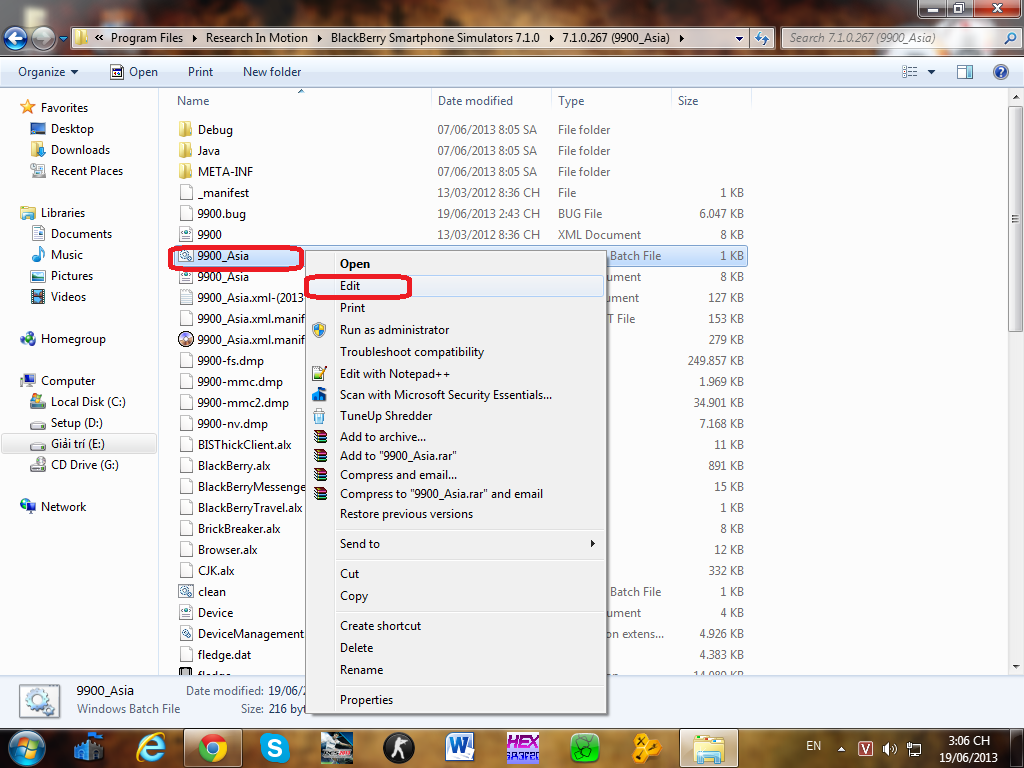Open the HEX editor taskbar icon

(x=522, y=748)
